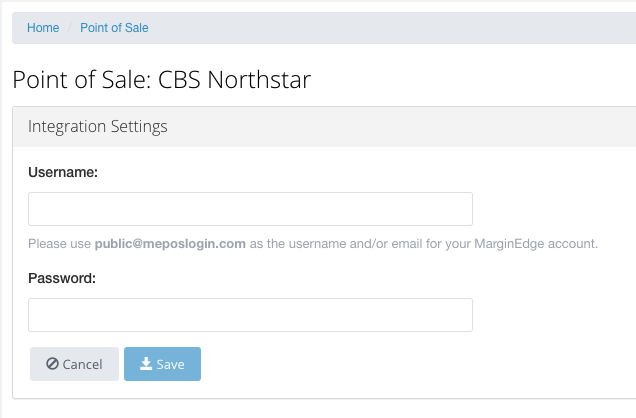Focus the Password input field

250,315
